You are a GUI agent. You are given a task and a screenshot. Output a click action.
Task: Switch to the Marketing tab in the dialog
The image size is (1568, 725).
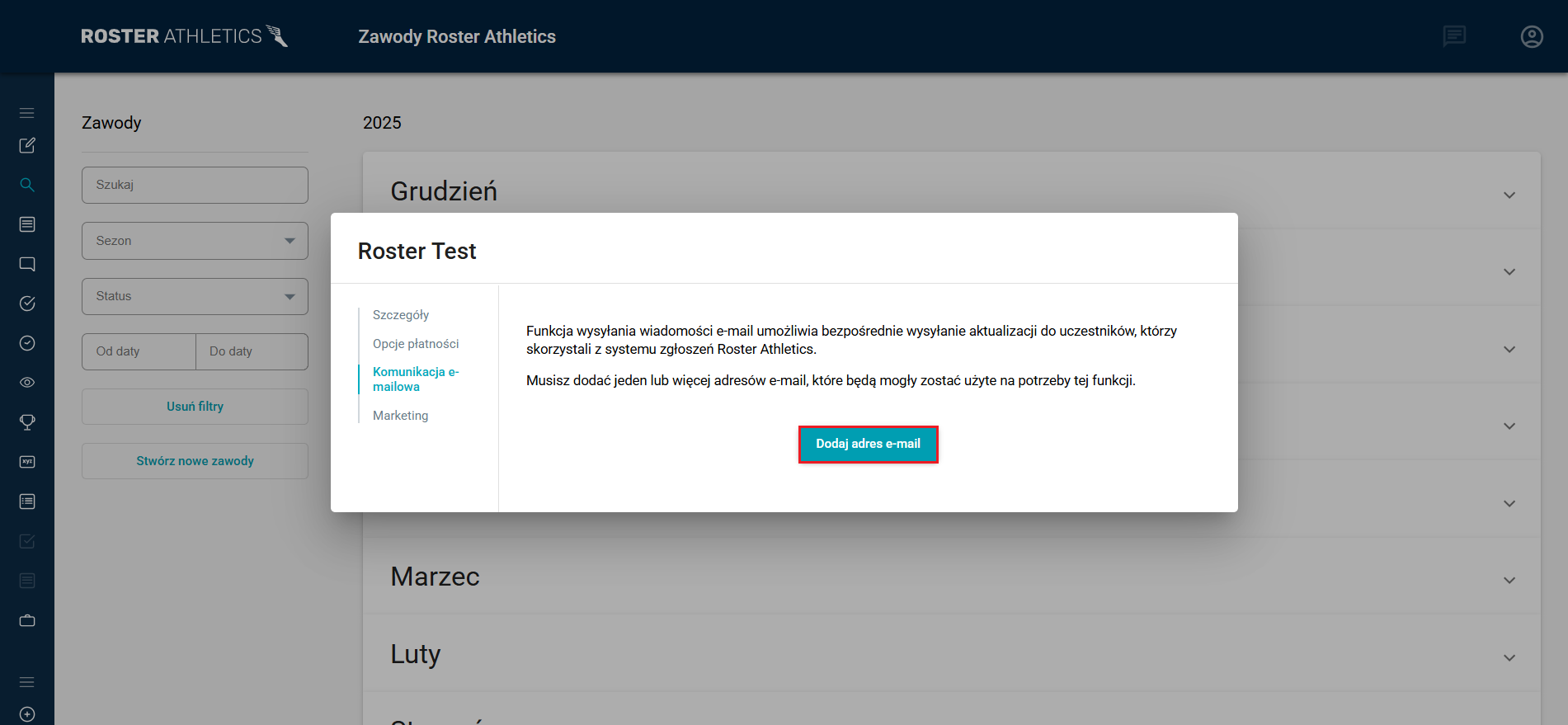pos(401,416)
